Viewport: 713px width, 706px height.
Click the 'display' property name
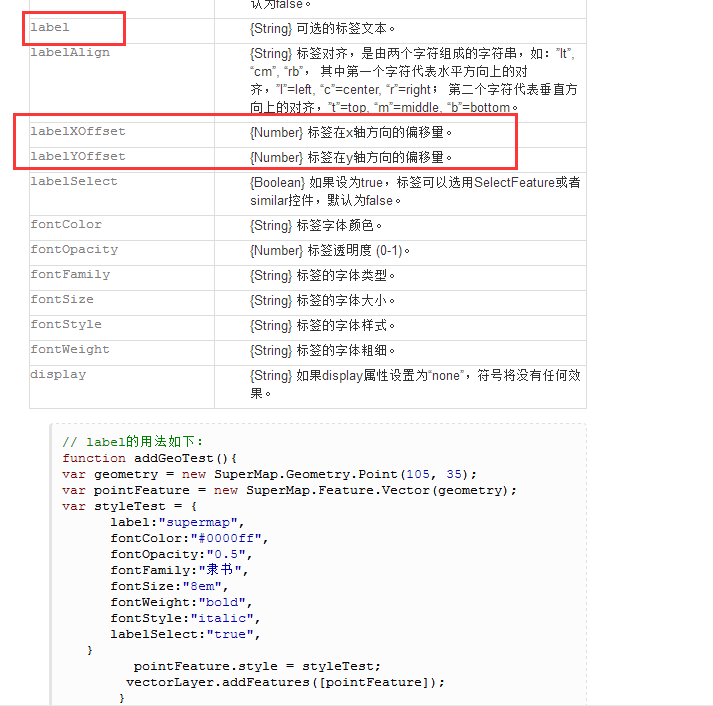coord(58,375)
